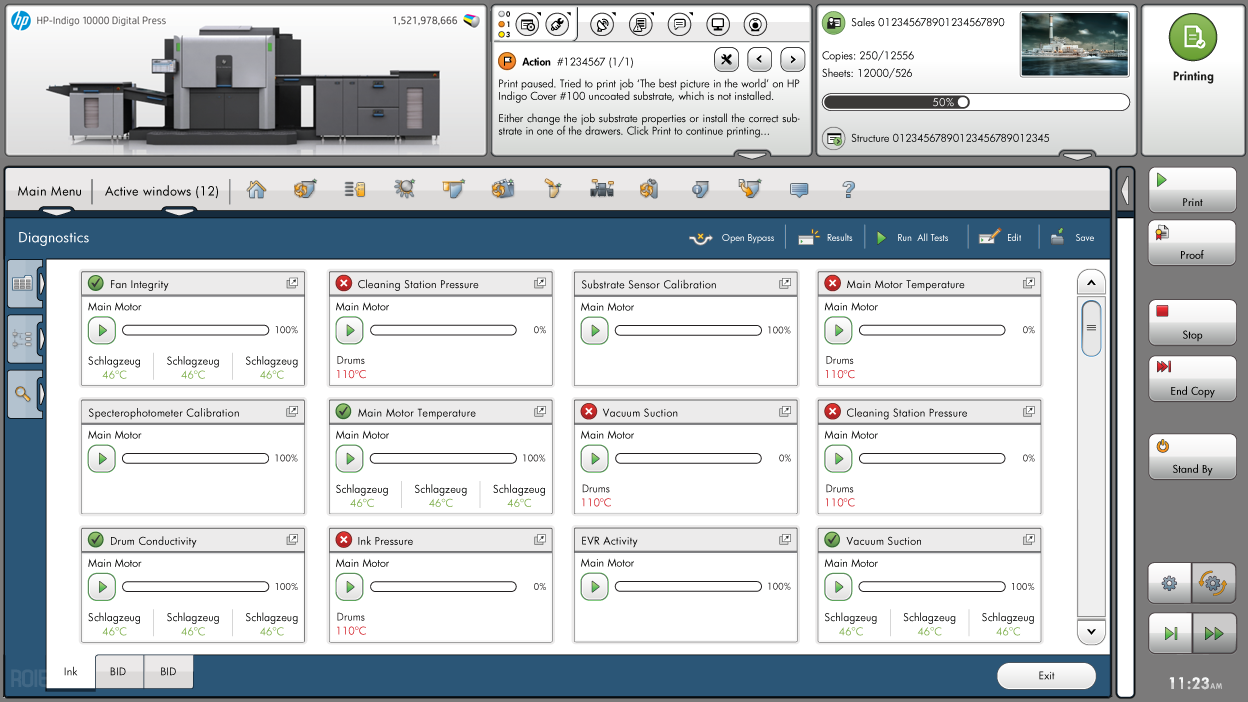This screenshot has height=702, width=1248.
Task: Open the antenna signal status icon
Action: click(x=602, y=25)
